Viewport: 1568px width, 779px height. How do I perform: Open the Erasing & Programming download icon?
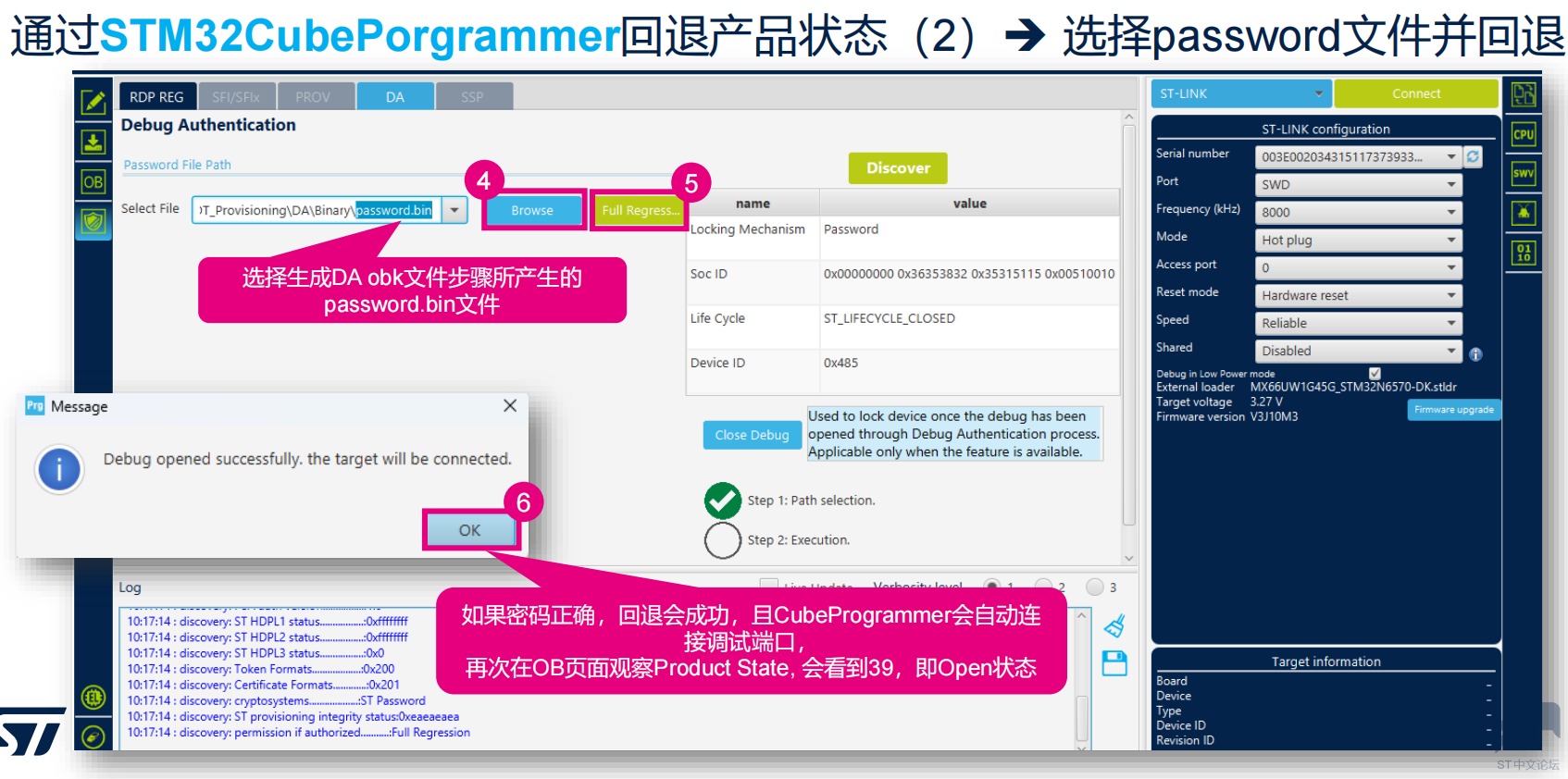pyautogui.click(x=93, y=142)
